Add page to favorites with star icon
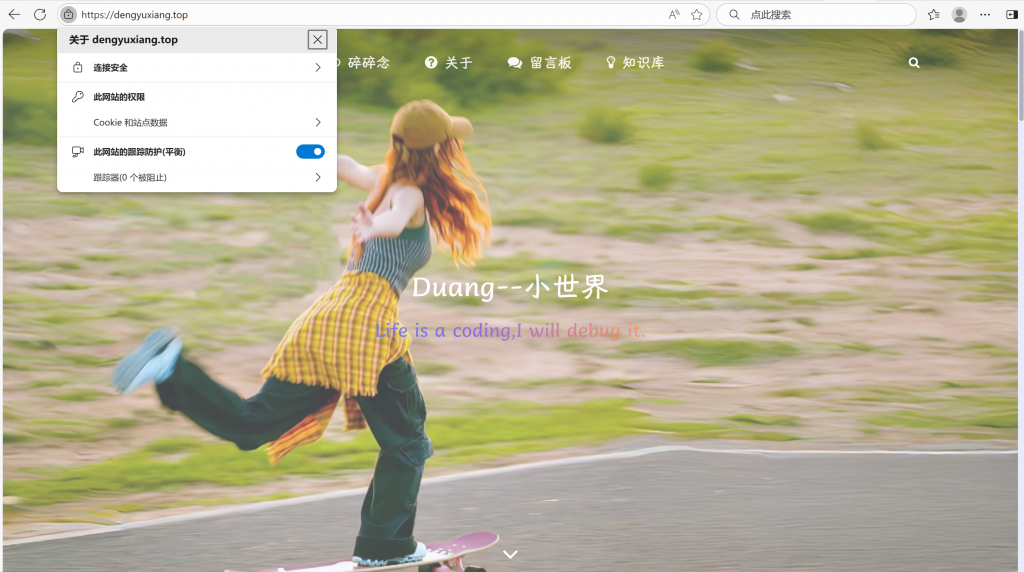This screenshot has width=1024, height=572. [697, 15]
